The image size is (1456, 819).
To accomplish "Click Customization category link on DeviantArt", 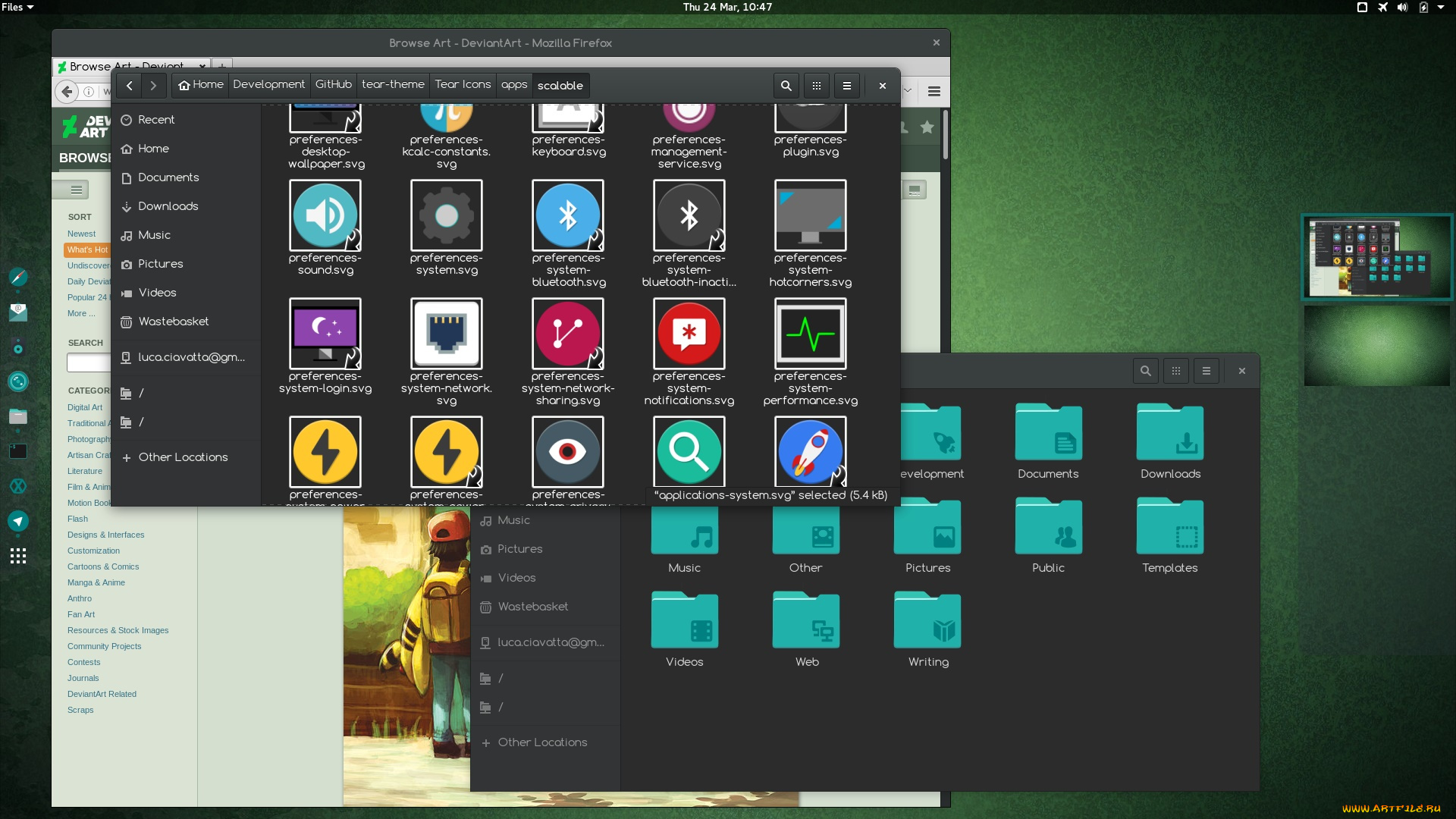I will tap(93, 551).
